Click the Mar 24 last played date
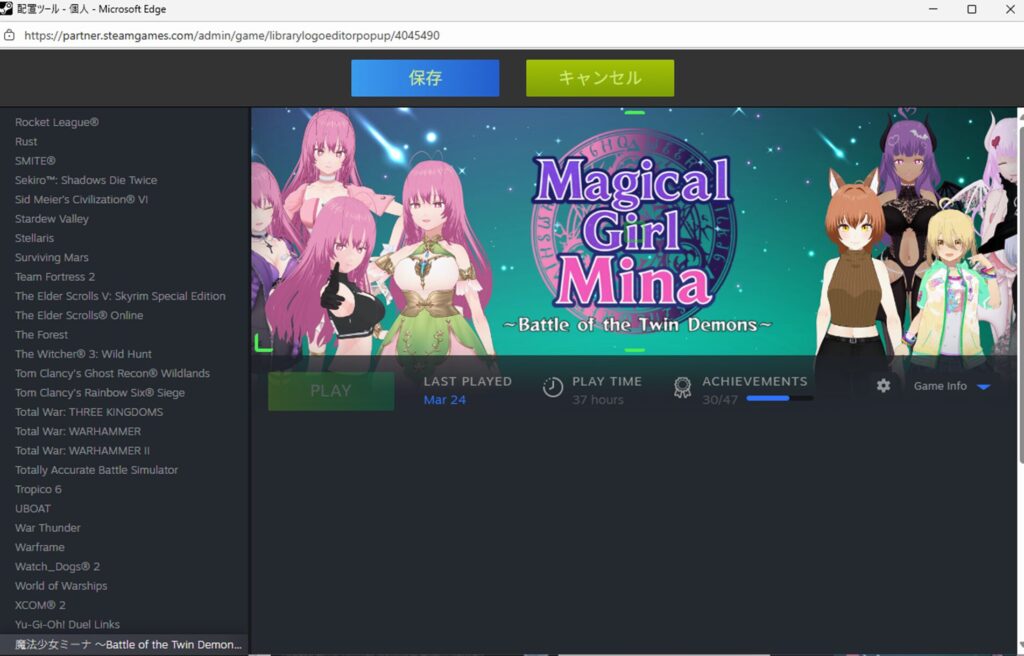 pyautogui.click(x=444, y=400)
